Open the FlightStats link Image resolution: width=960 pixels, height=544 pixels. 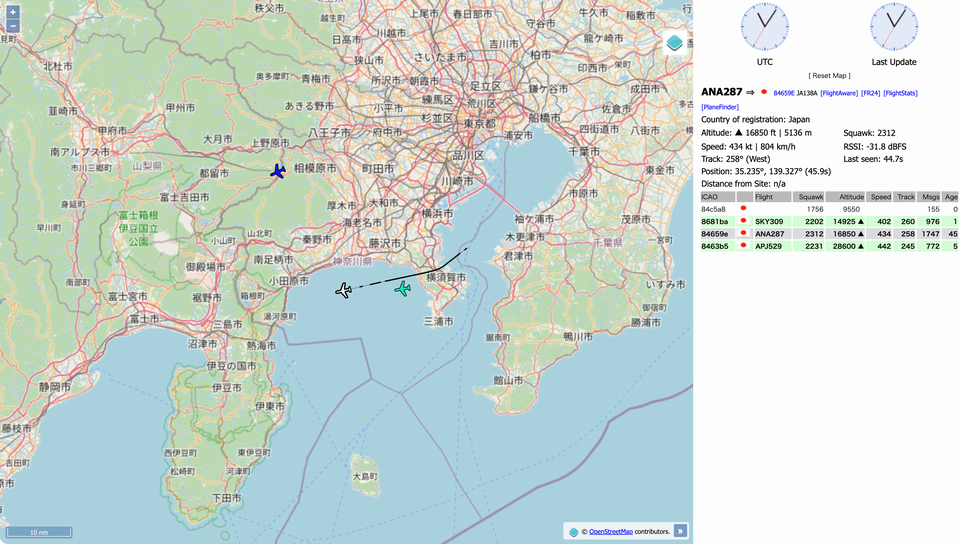click(900, 93)
